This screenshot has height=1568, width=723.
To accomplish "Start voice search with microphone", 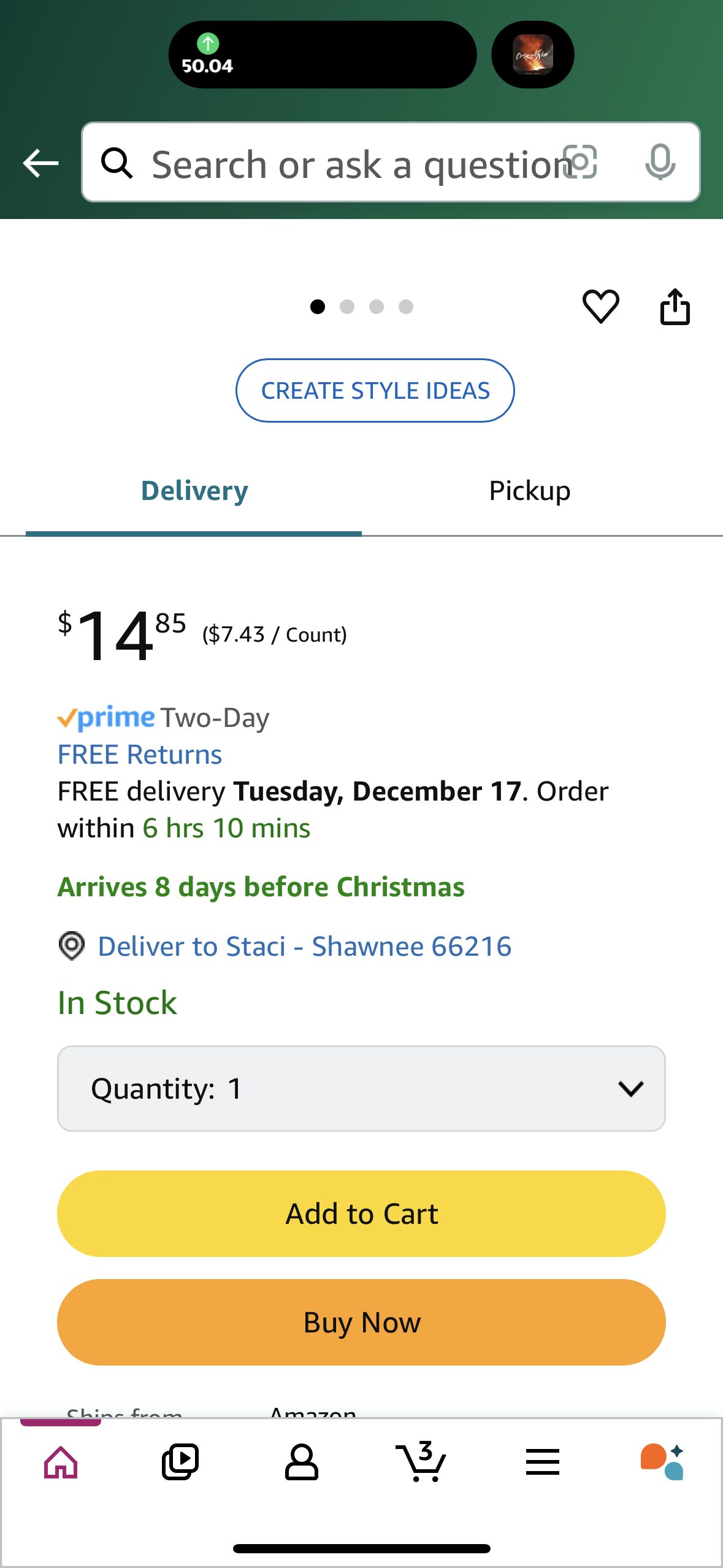I will coord(660,163).
